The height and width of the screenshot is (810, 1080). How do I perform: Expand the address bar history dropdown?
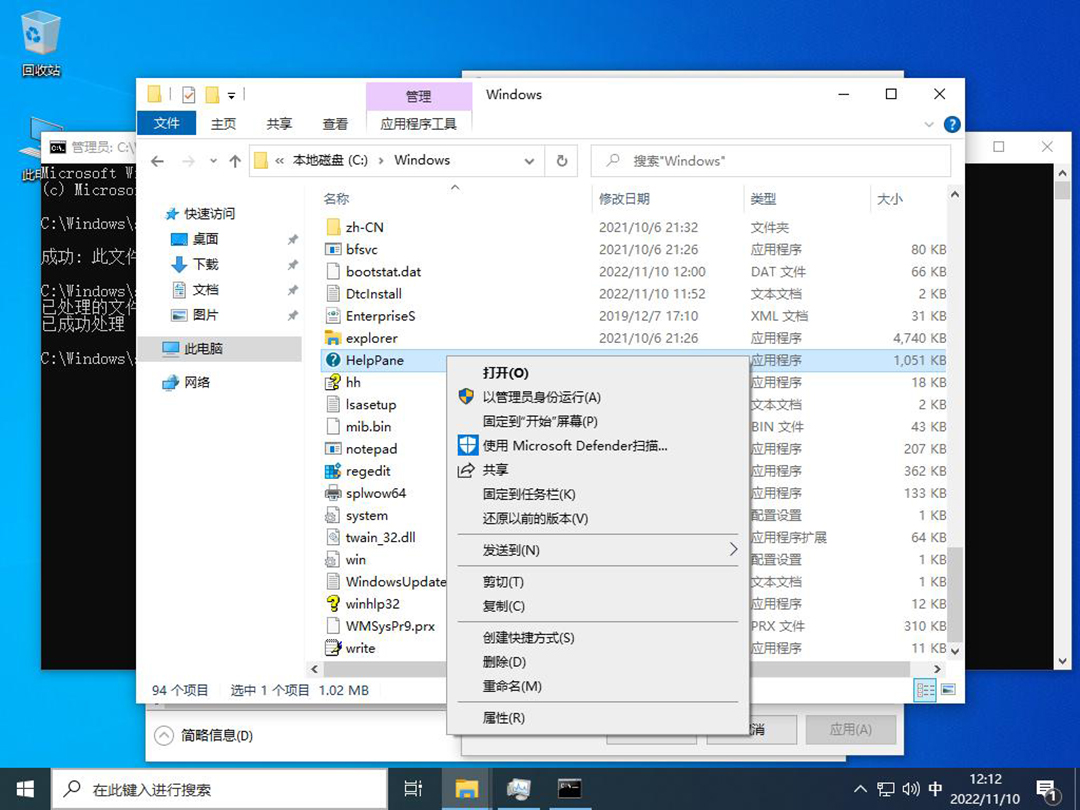[529, 161]
